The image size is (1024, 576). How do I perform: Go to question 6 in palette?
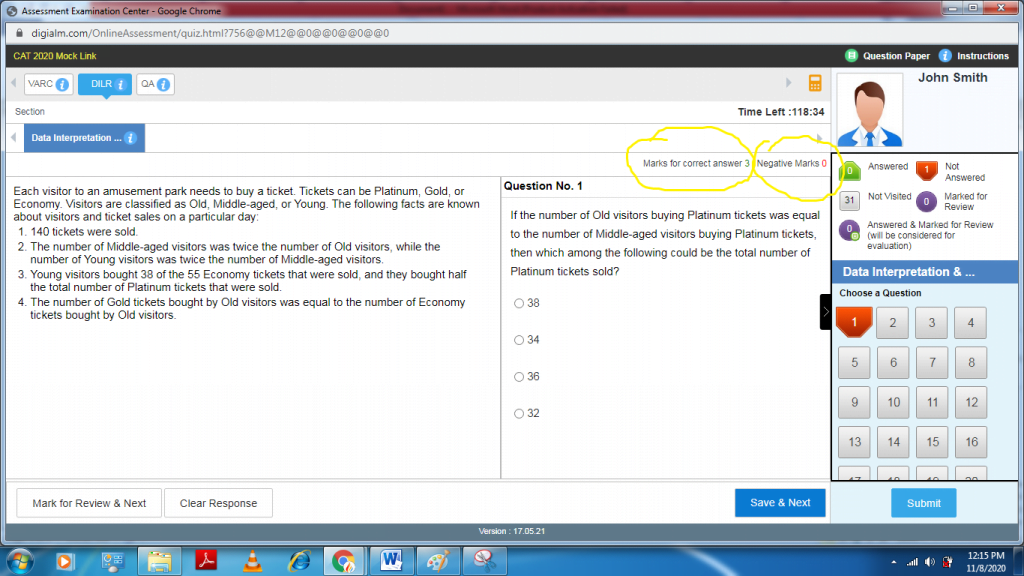tap(893, 362)
